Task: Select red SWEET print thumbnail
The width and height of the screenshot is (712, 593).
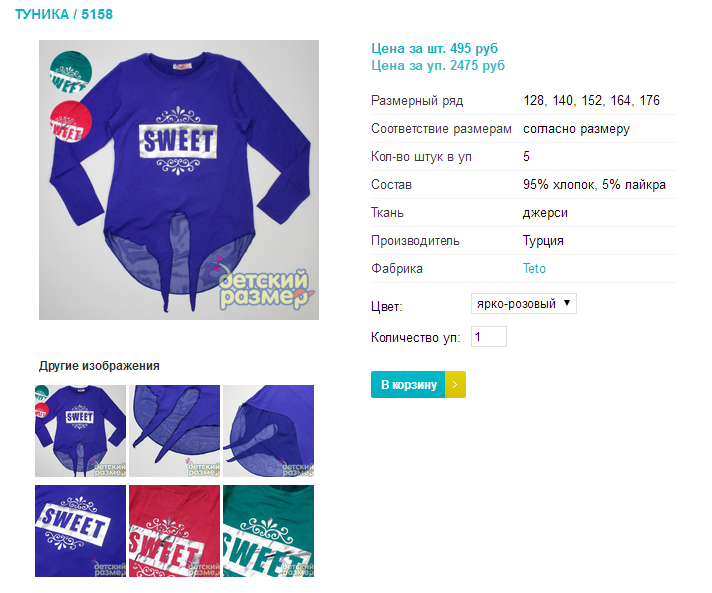Action: pos(174,531)
